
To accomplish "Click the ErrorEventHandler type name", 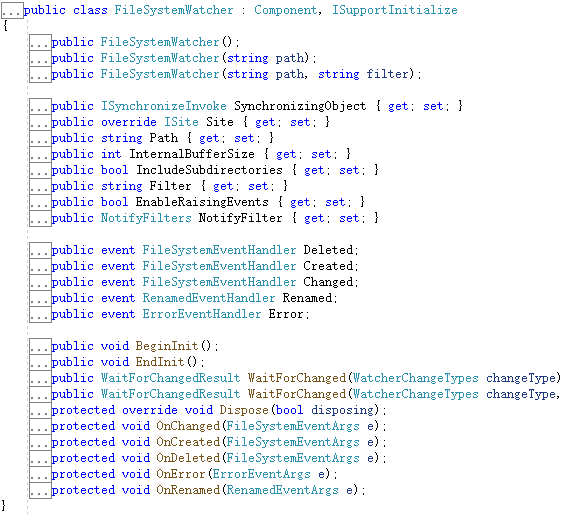I will [202, 314].
